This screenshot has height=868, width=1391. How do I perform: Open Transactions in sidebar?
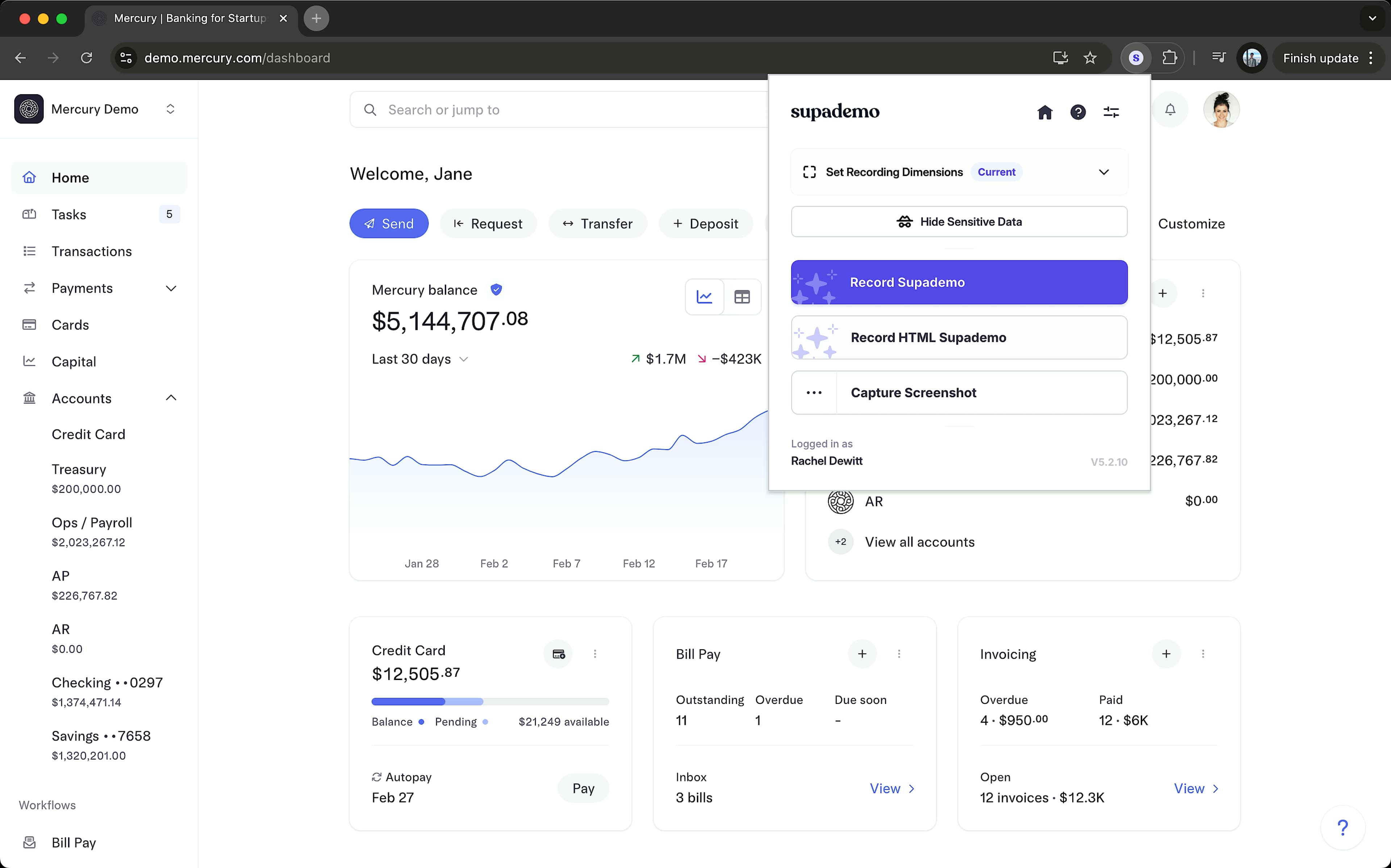[x=99, y=251]
